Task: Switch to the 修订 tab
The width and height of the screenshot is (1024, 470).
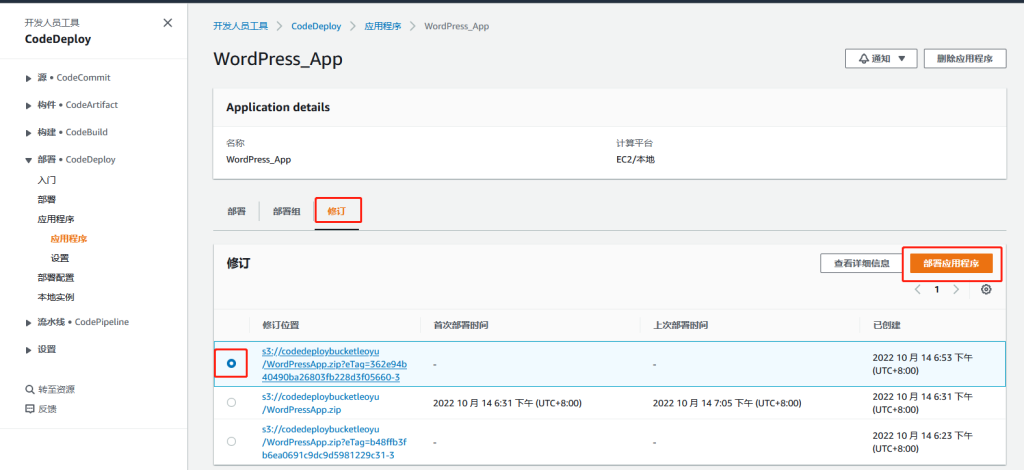Action: (x=337, y=211)
